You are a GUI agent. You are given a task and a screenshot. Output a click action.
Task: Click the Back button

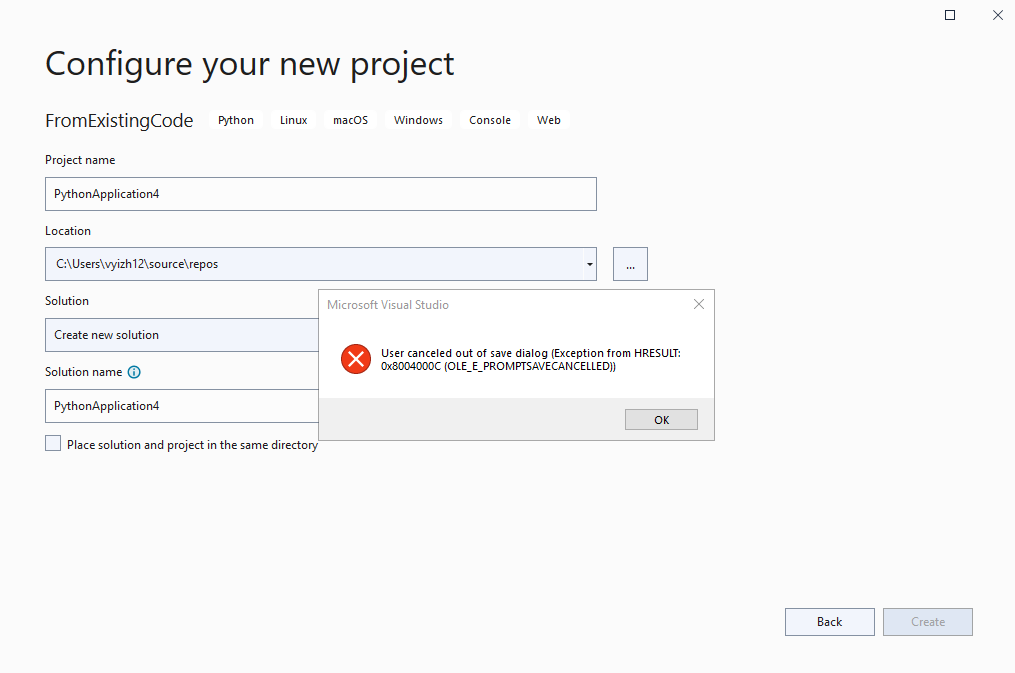pos(829,621)
